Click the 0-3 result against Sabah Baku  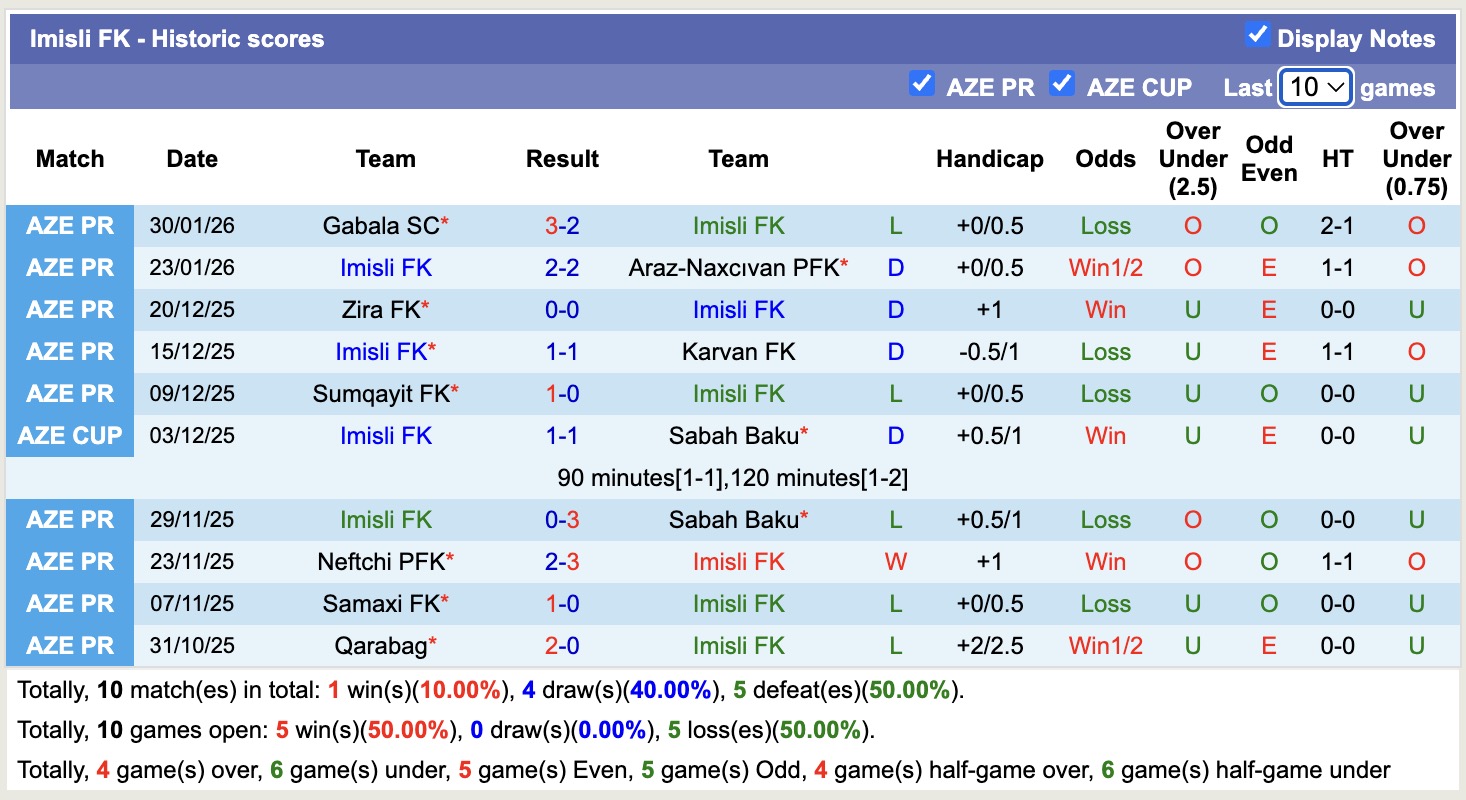562,520
